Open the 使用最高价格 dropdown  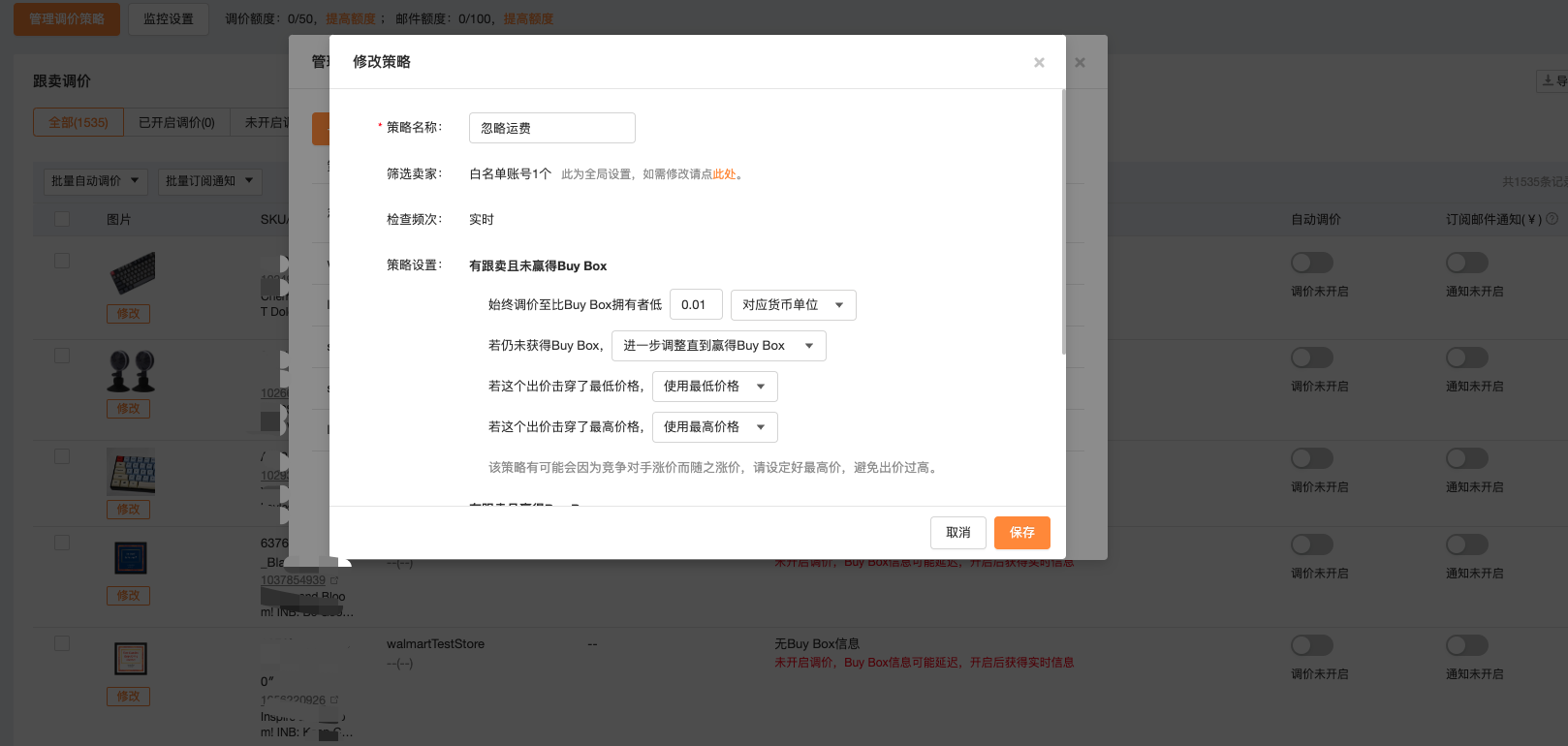point(714,427)
